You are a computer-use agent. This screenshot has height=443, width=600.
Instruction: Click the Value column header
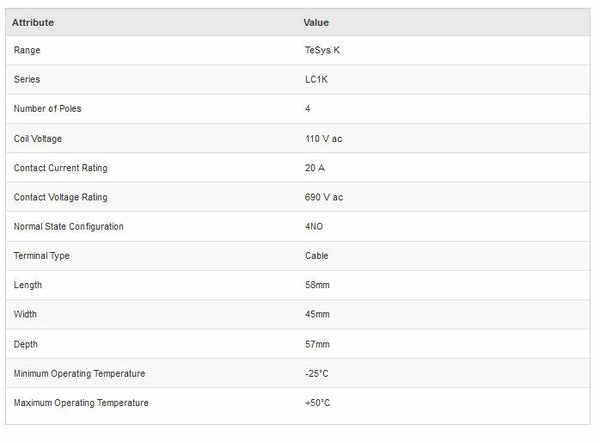316,22
